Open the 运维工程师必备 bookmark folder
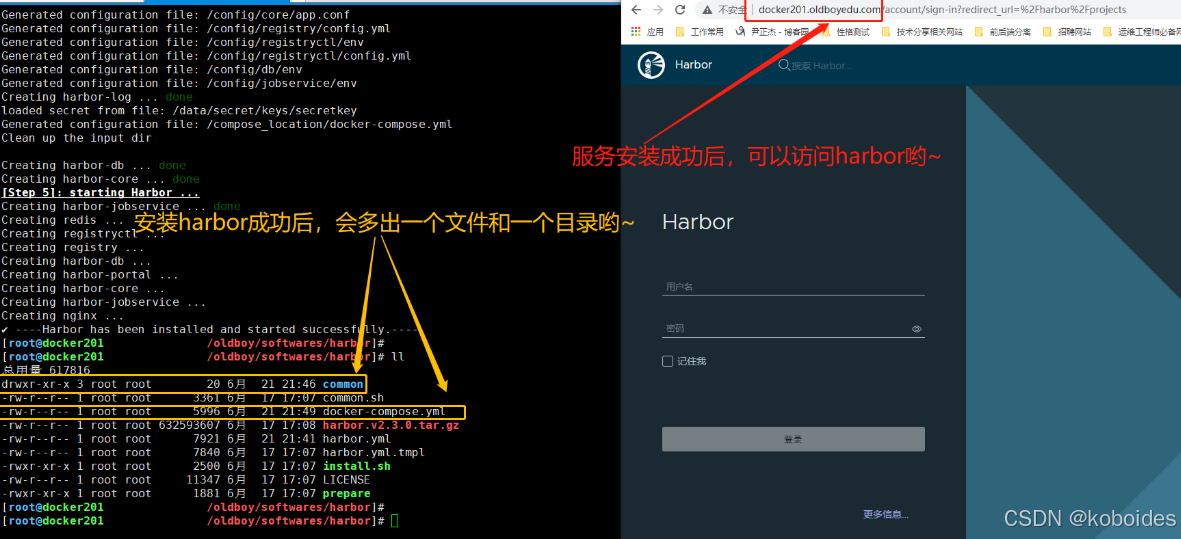Viewport: 1181px width, 539px height. [x=1140, y=32]
